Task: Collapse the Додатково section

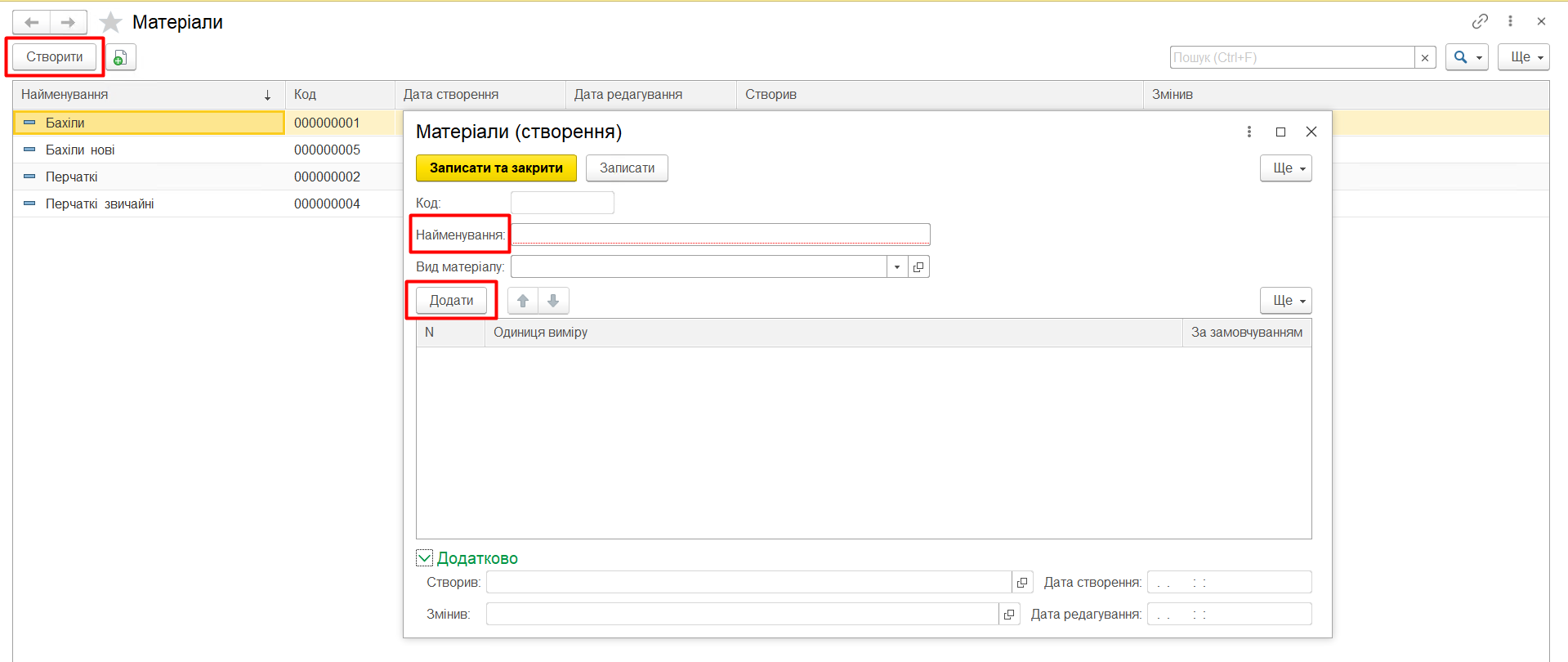Action: pyautogui.click(x=424, y=558)
